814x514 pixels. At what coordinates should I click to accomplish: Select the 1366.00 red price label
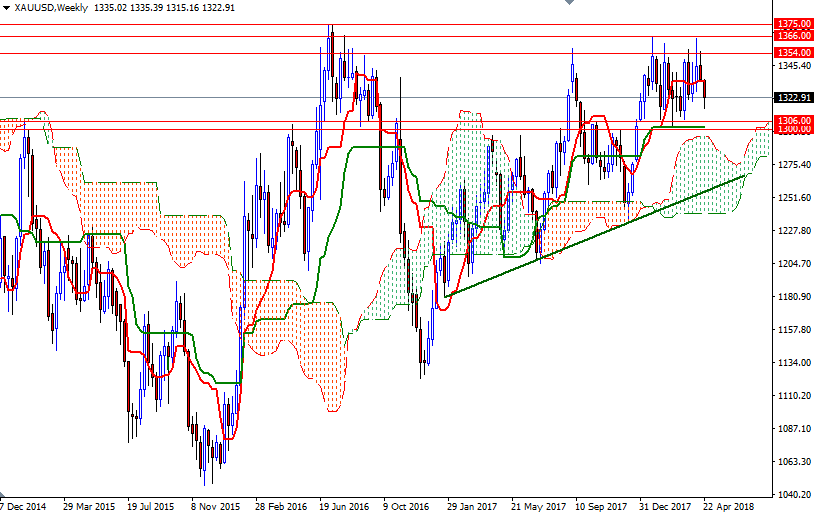793,36
